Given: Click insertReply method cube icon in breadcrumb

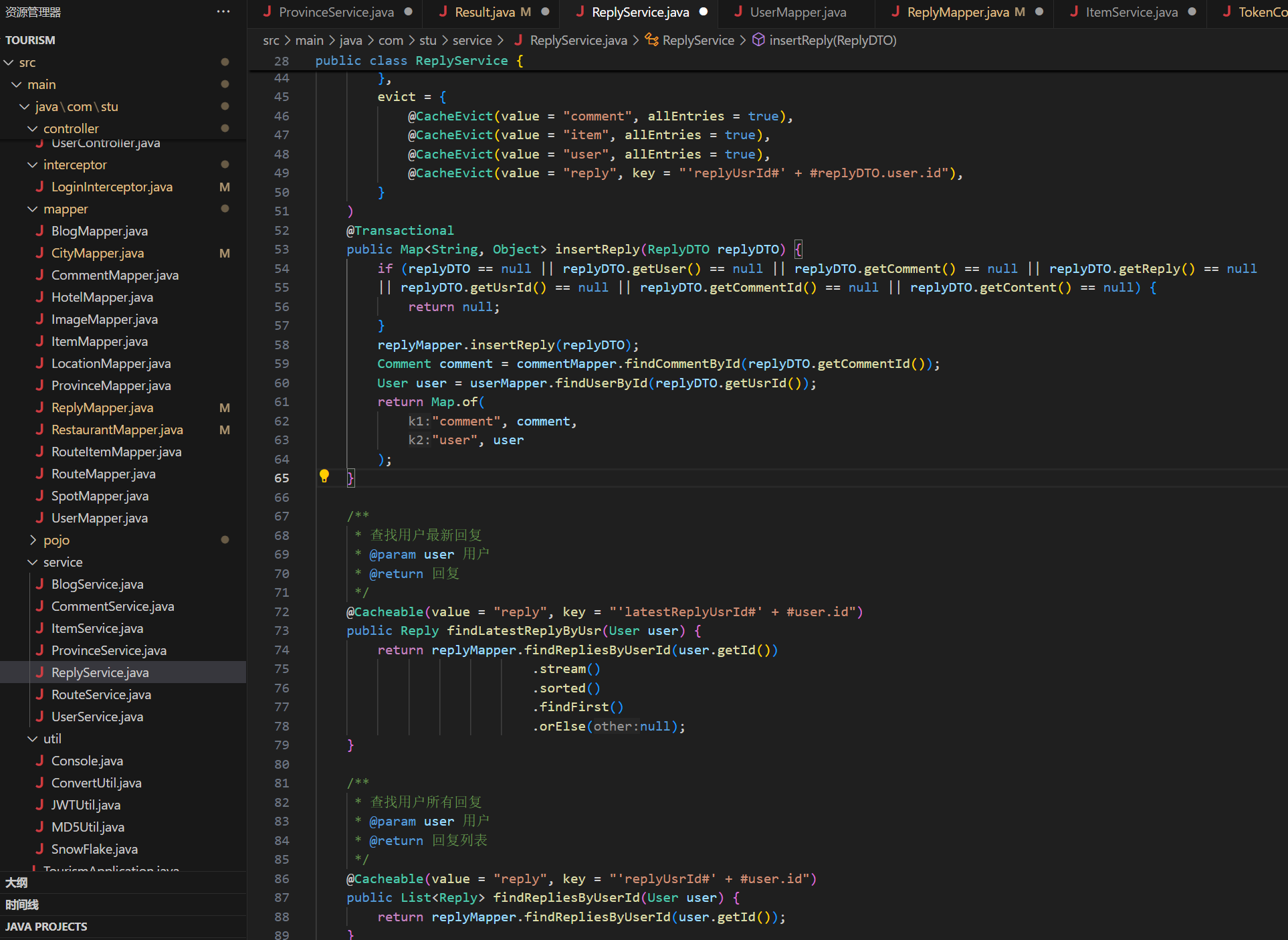Looking at the screenshot, I should coord(758,40).
